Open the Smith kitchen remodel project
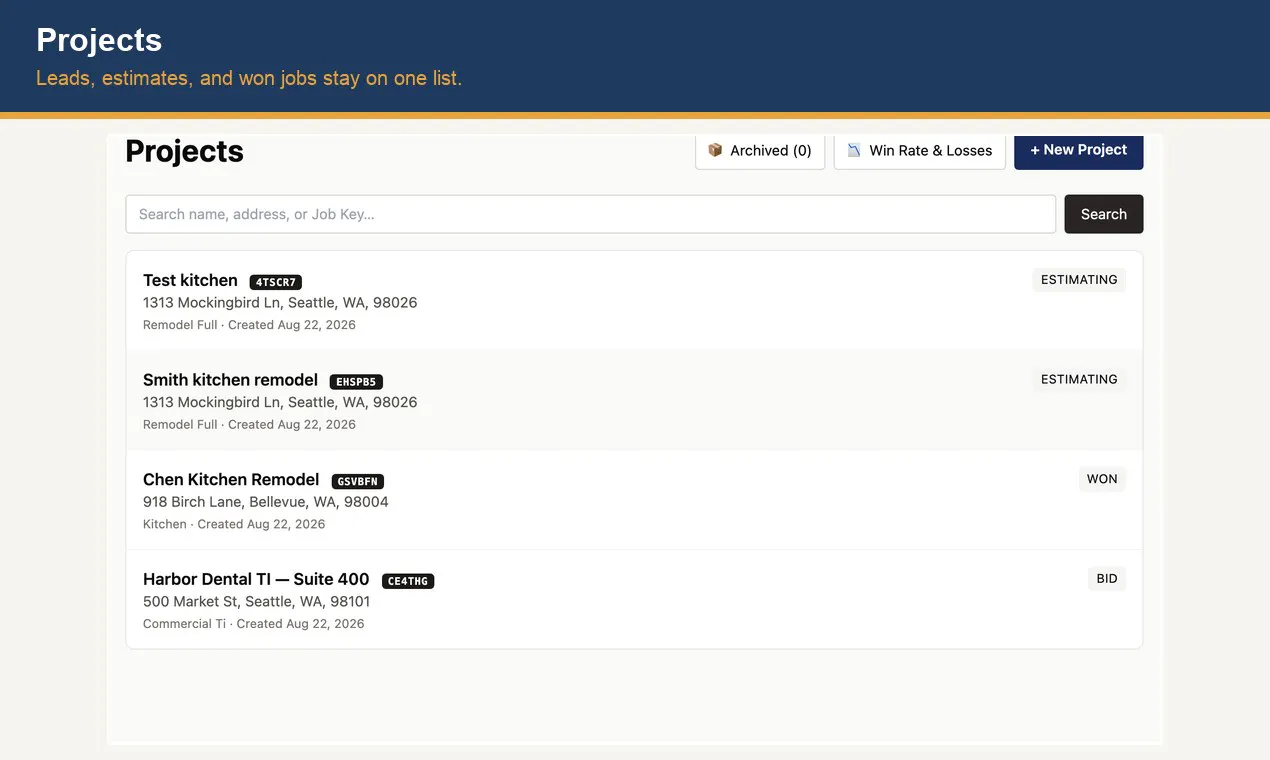1270x760 pixels. pyautogui.click(x=634, y=400)
